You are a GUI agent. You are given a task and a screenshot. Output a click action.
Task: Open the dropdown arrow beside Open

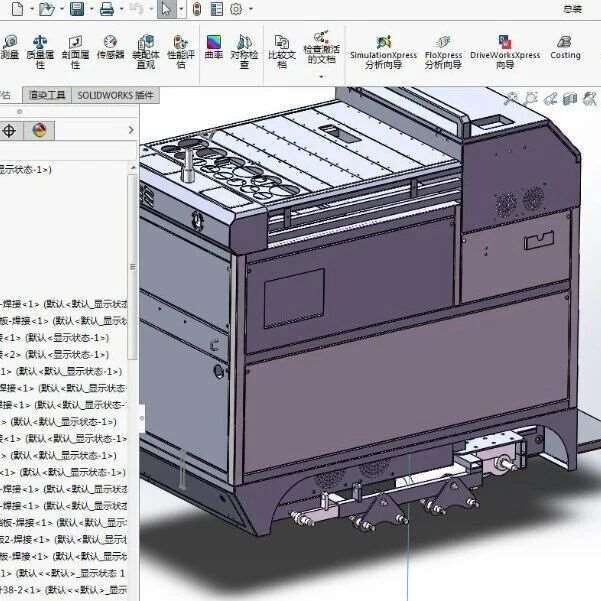coord(62,9)
